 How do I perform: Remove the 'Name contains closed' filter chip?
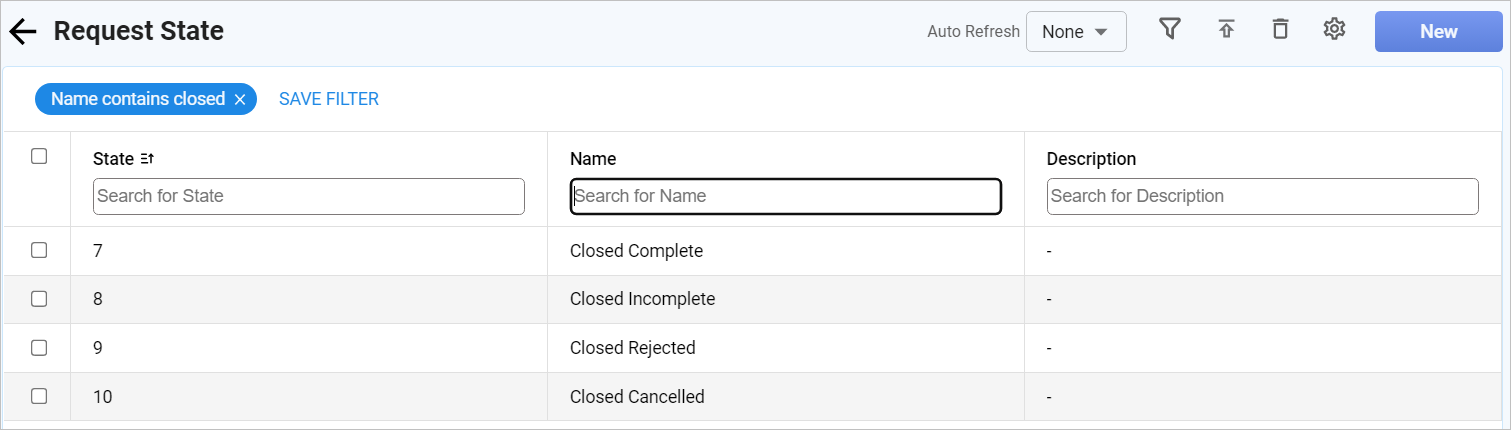coord(240,99)
